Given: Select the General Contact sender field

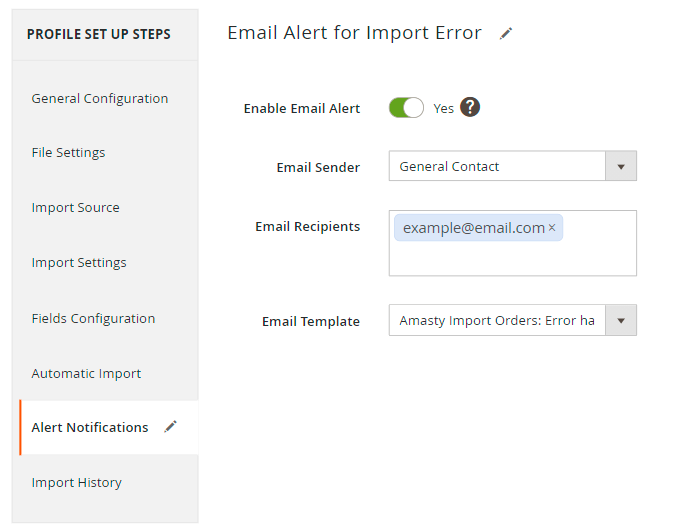Looking at the screenshot, I should pos(497,166).
